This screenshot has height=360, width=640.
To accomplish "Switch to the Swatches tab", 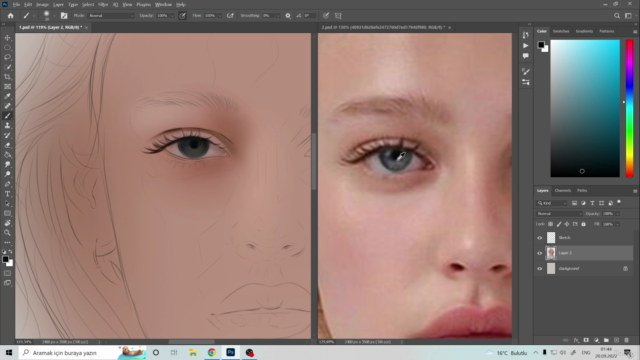I will (x=561, y=31).
